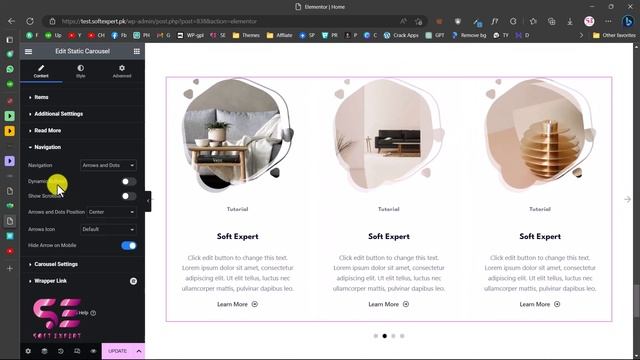Select the second carousel pagination dot
640x360 pixels.
pos(384,336)
